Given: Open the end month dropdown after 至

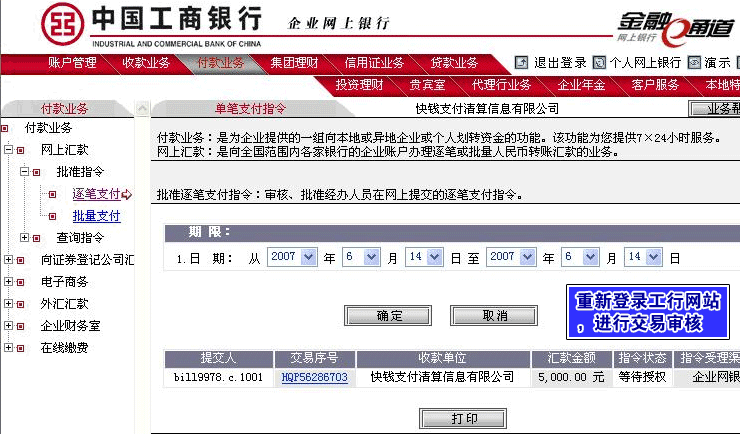Looking at the screenshot, I should tap(591, 257).
